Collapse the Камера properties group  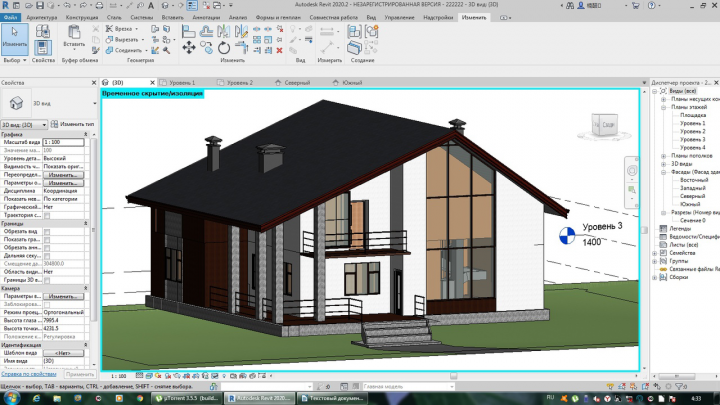[x=85, y=288]
